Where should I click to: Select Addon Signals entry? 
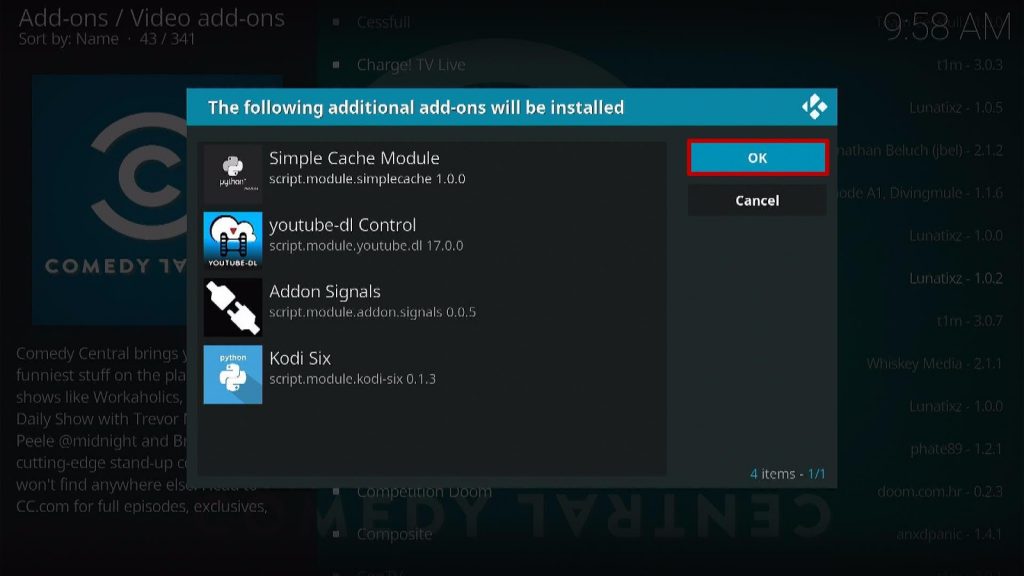click(x=433, y=308)
